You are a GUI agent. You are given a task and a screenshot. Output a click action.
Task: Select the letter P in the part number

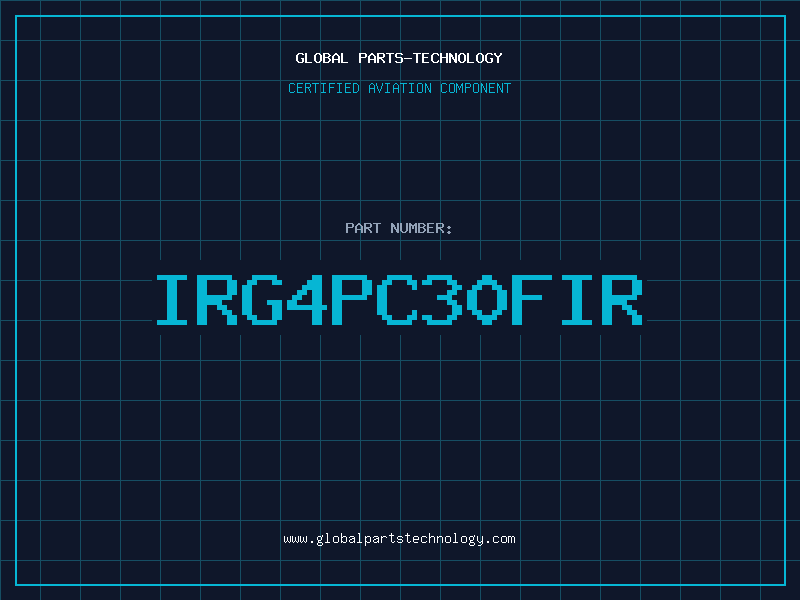pos(352,300)
